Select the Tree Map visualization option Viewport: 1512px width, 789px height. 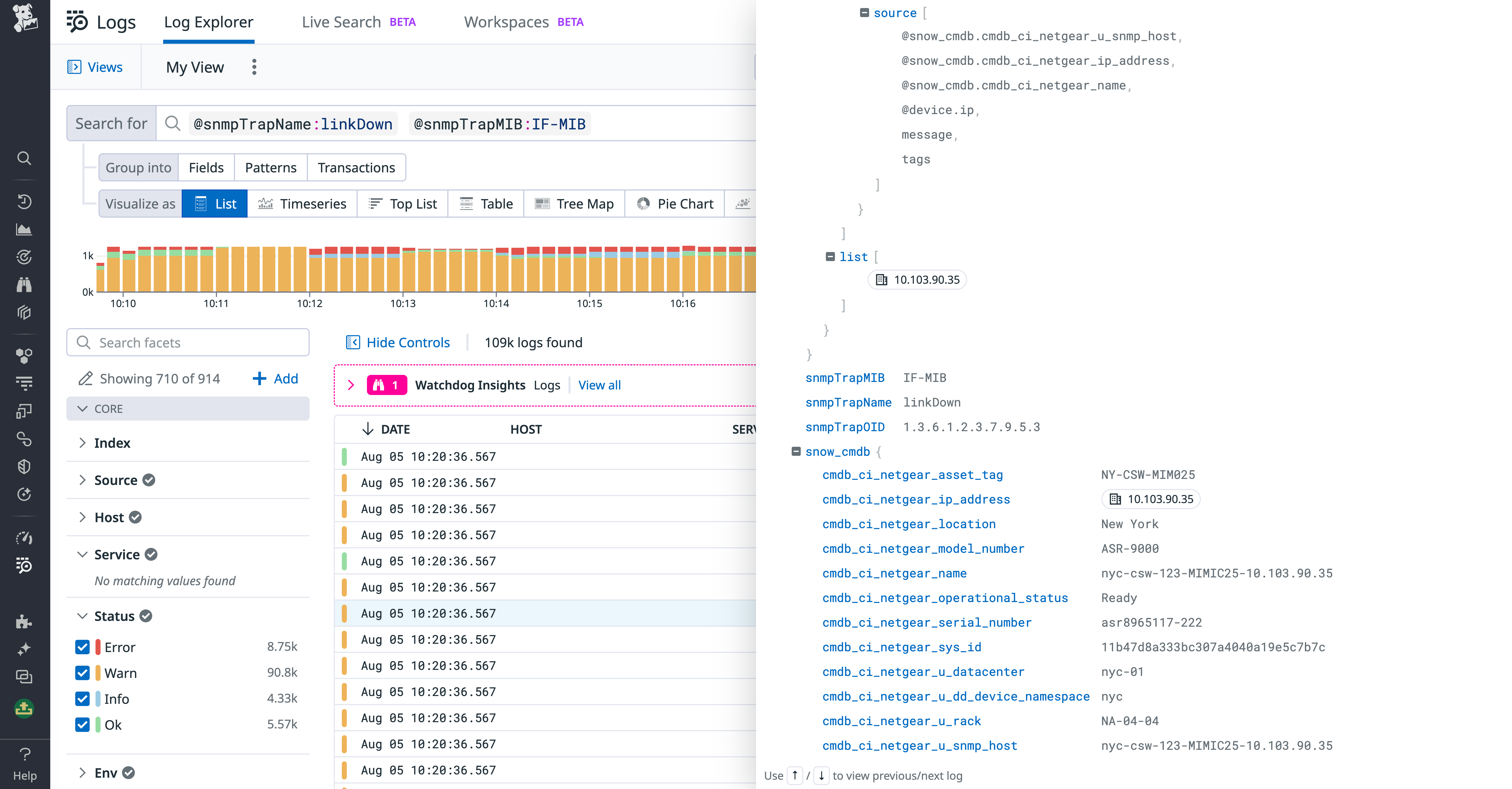click(x=574, y=204)
